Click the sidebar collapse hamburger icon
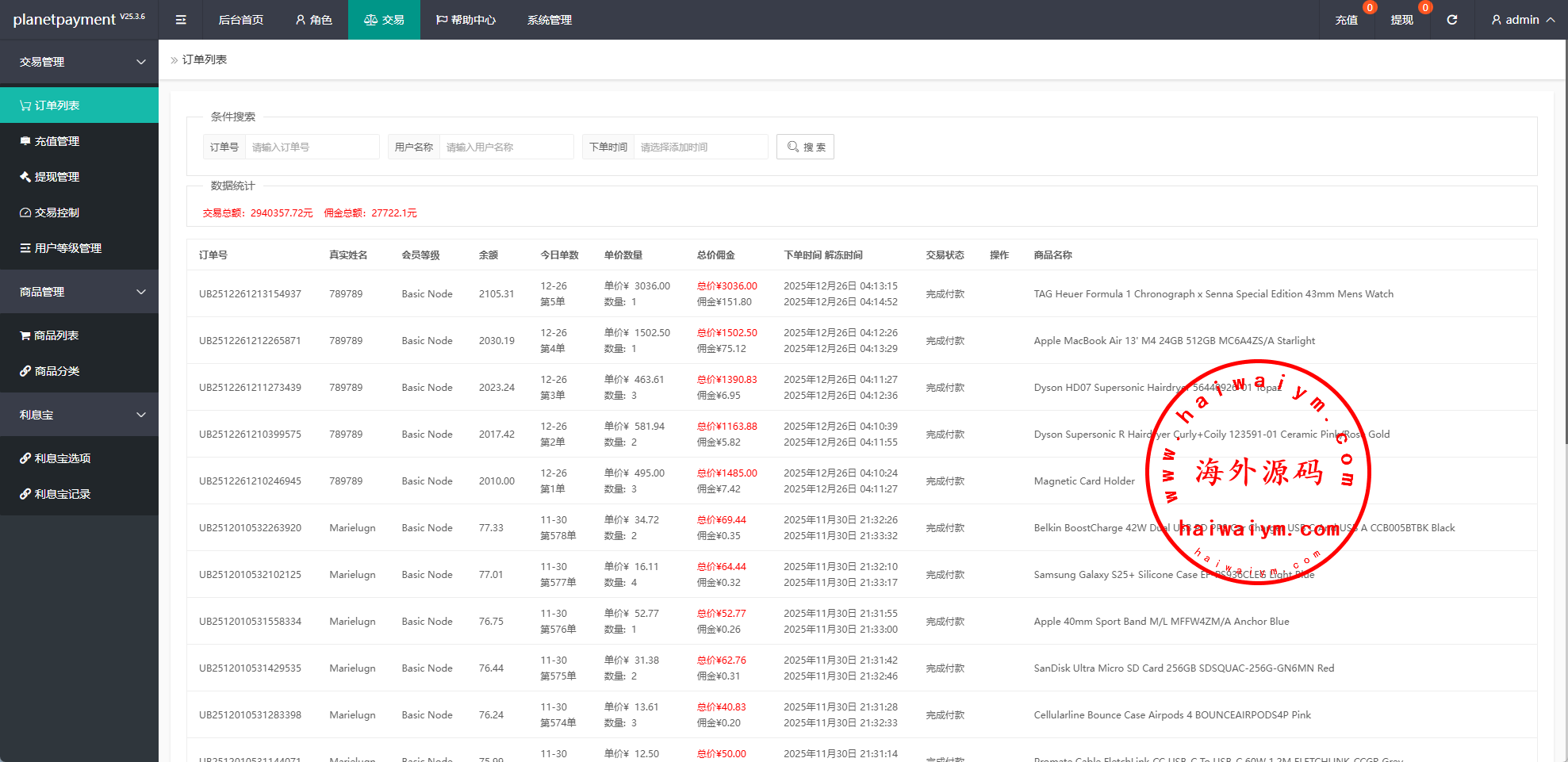The height and width of the screenshot is (762, 1568). pyautogui.click(x=181, y=20)
